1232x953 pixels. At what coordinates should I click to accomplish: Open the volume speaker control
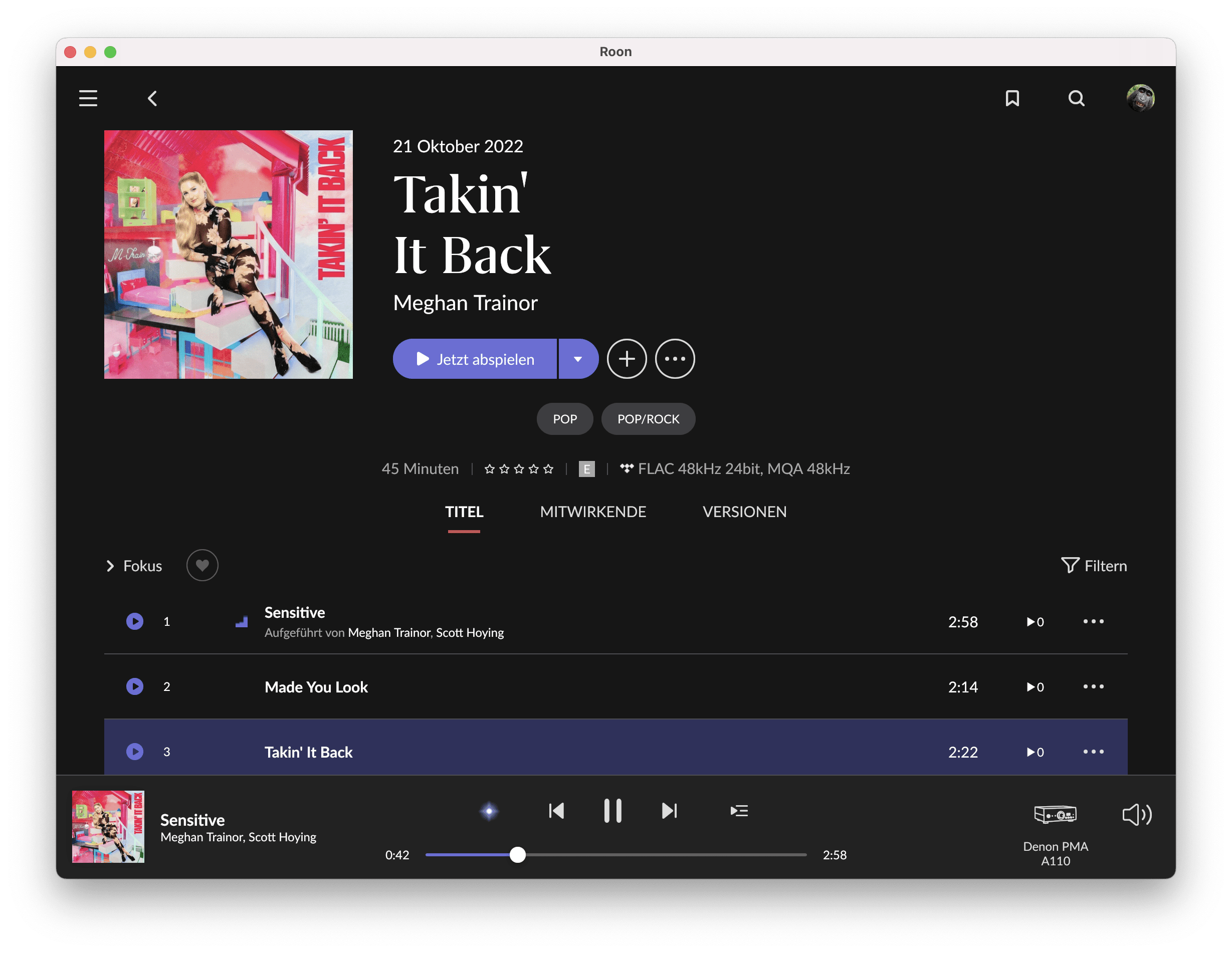coord(1137,814)
